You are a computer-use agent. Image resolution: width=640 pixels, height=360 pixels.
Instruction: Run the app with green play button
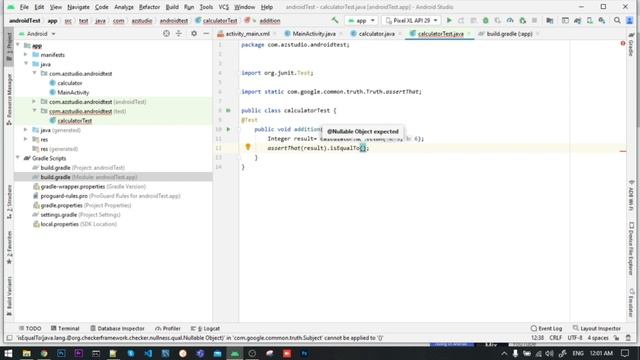[449, 20]
